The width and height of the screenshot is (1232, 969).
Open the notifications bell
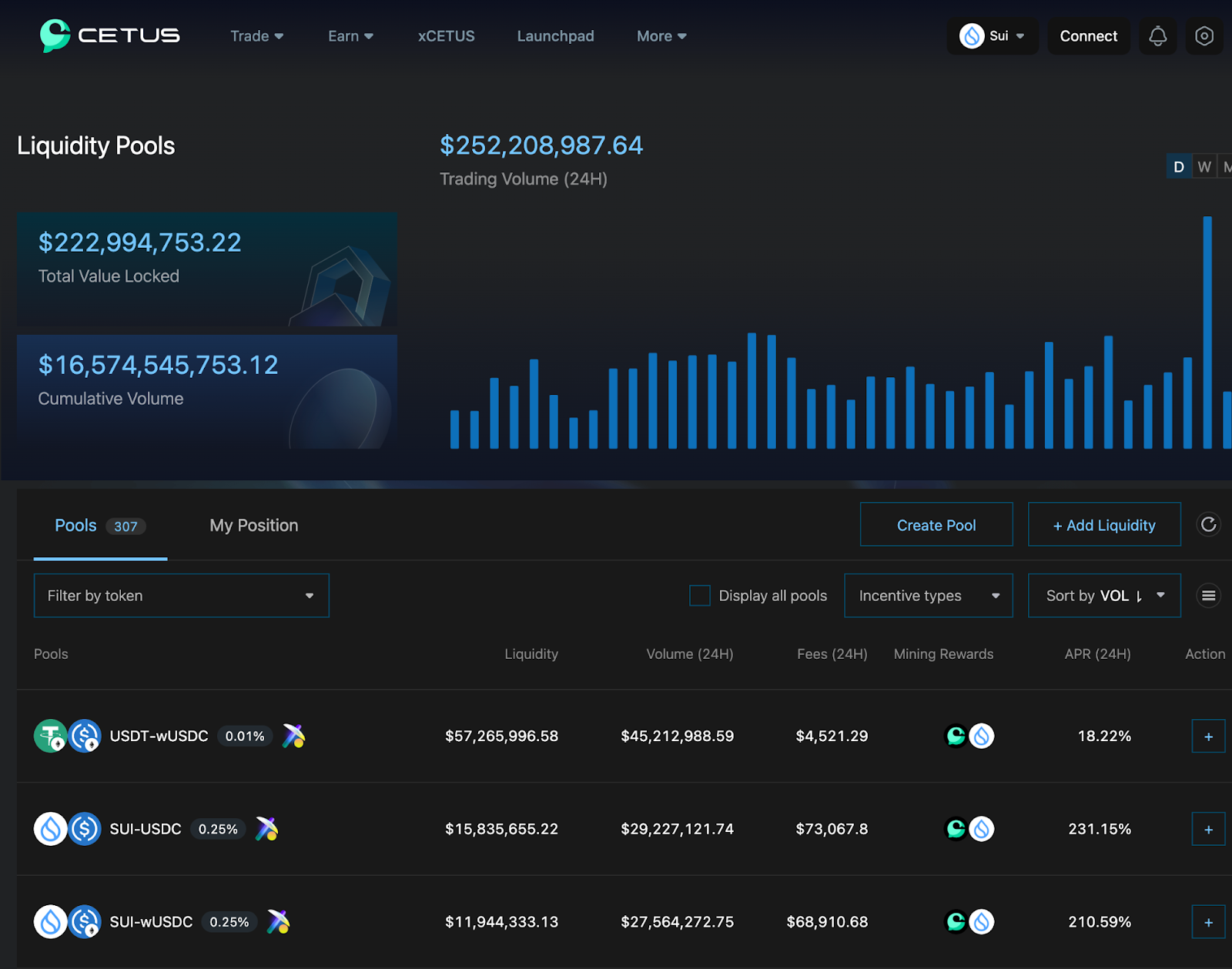(x=1157, y=36)
